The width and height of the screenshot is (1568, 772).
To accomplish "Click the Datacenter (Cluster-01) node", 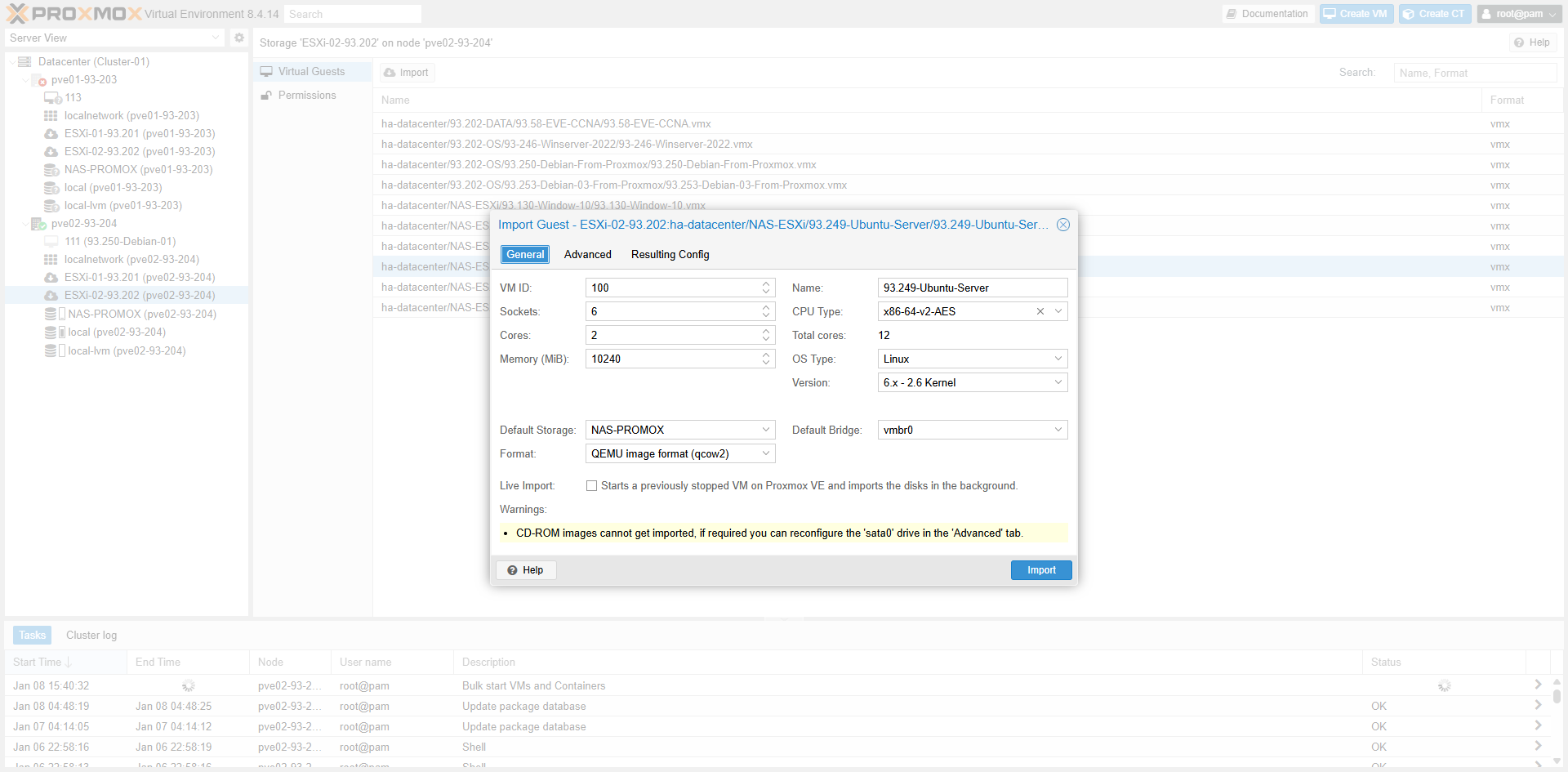I will pos(93,61).
